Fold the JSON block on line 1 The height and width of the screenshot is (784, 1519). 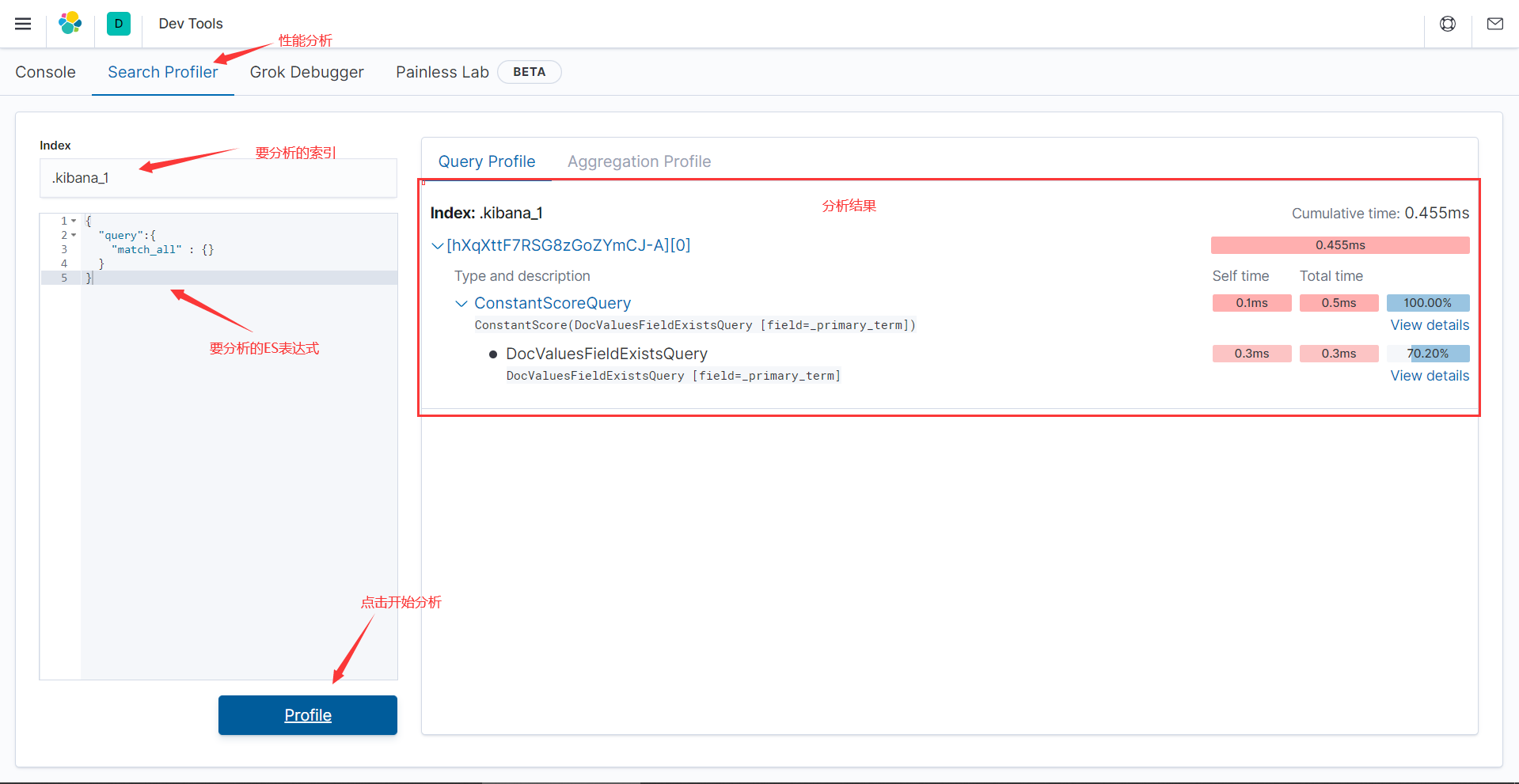72,221
